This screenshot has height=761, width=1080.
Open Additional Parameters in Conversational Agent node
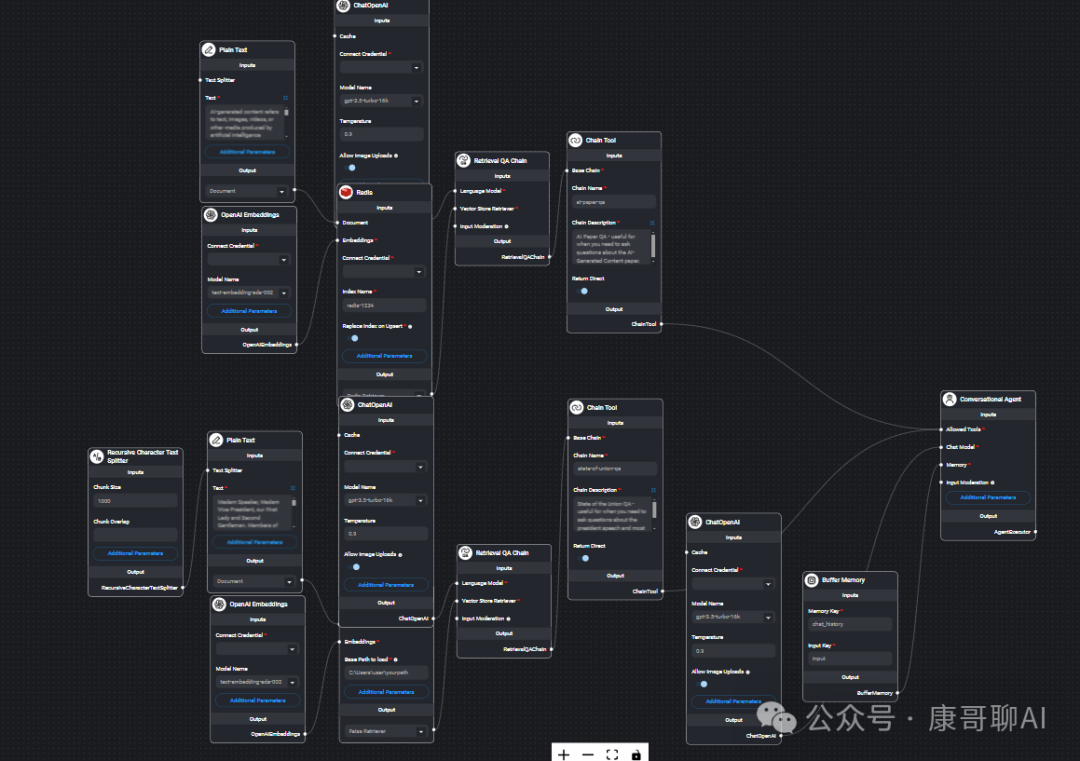(x=988, y=497)
